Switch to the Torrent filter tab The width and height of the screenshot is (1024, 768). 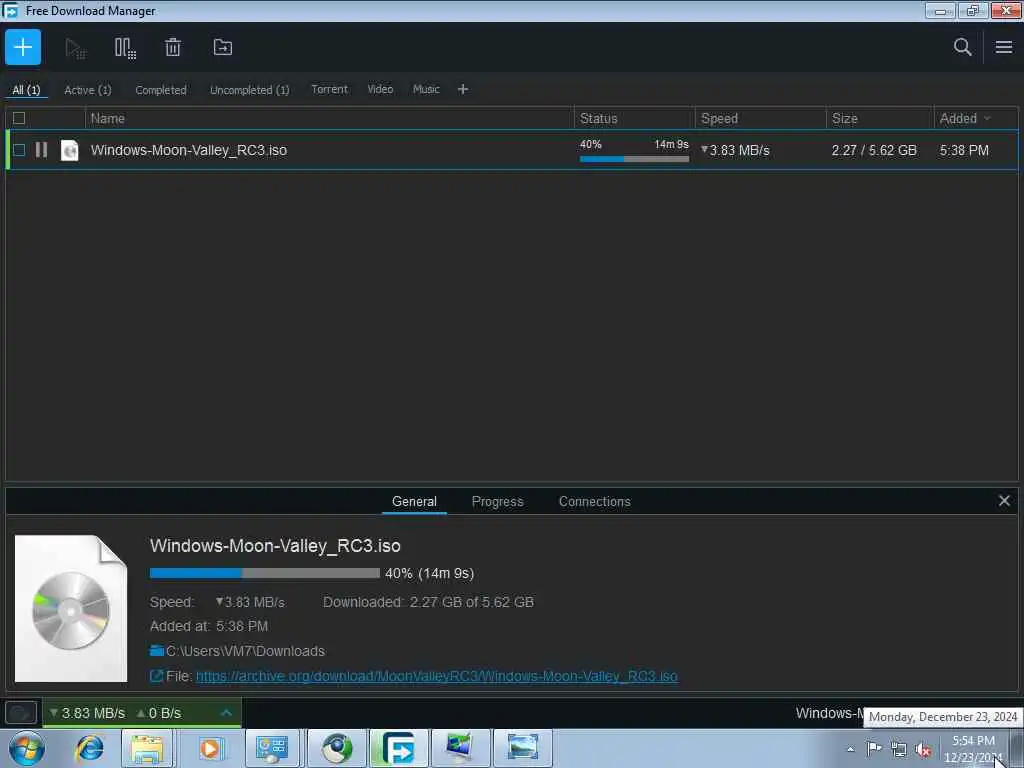click(x=329, y=89)
